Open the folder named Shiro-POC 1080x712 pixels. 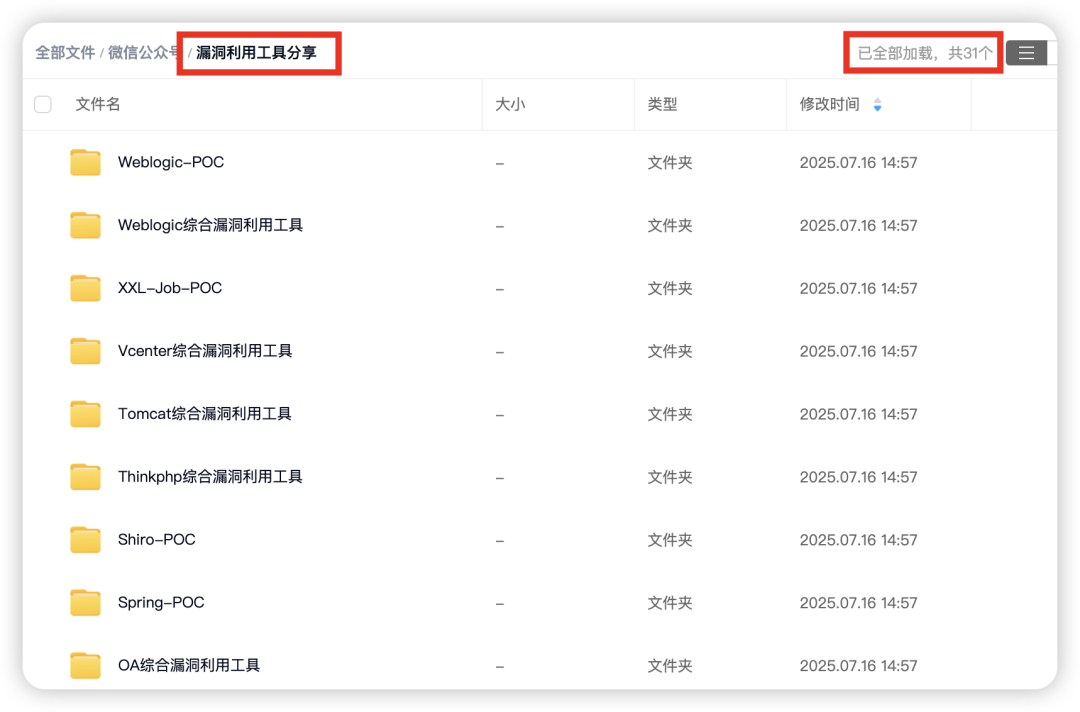tap(156, 540)
